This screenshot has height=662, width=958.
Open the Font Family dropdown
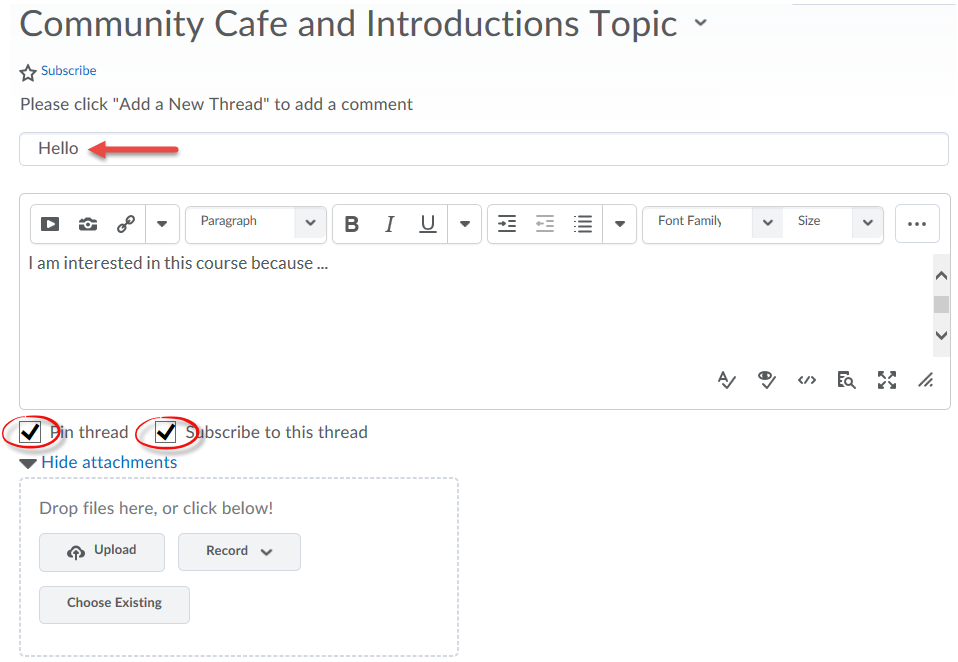click(x=713, y=223)
